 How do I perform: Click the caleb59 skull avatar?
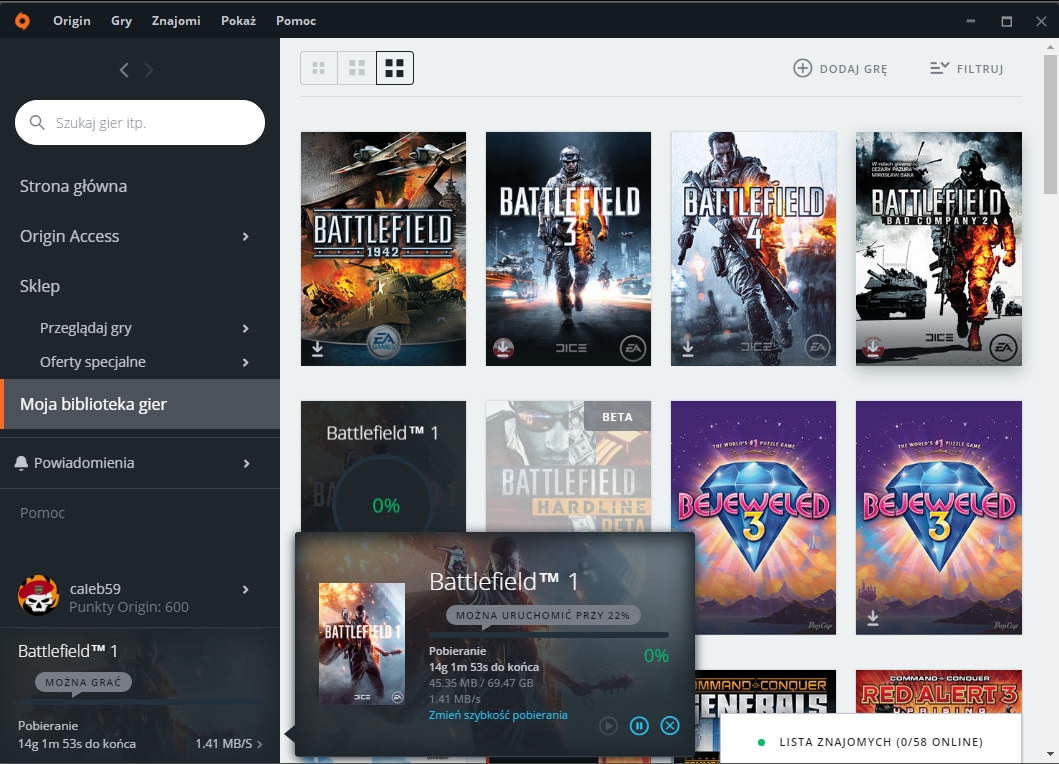tap(38, 596)
